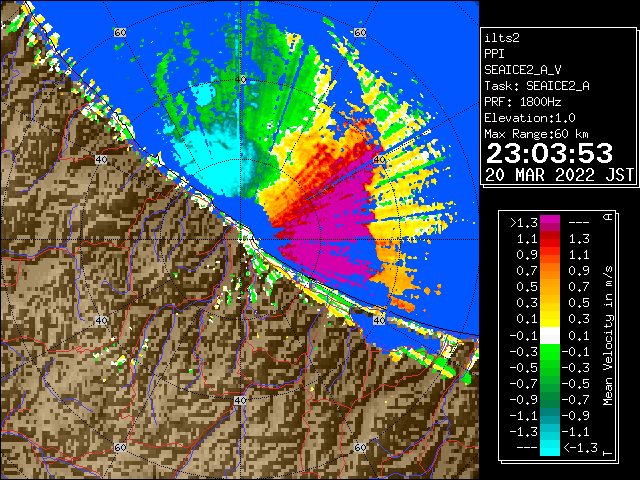Click the 'Max Range:60 km' line
Viewport: 640px width, 480px height.
coord(536,134)
